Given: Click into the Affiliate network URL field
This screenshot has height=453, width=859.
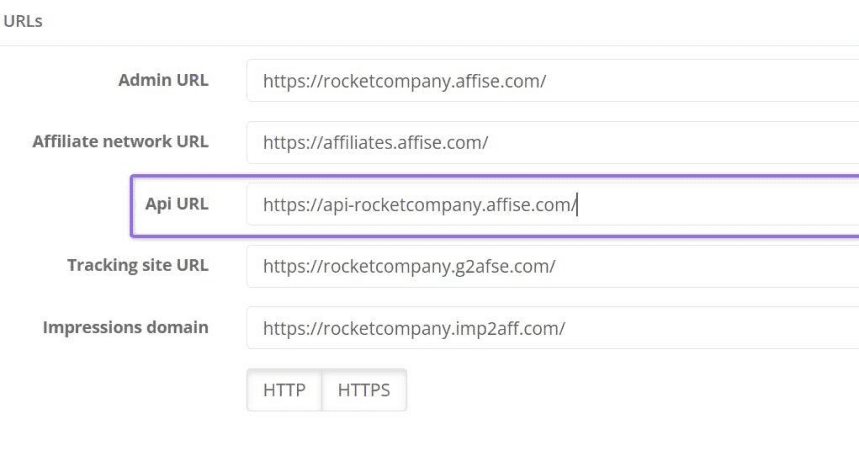Looking at the screenshot, I should coord(553,142).
